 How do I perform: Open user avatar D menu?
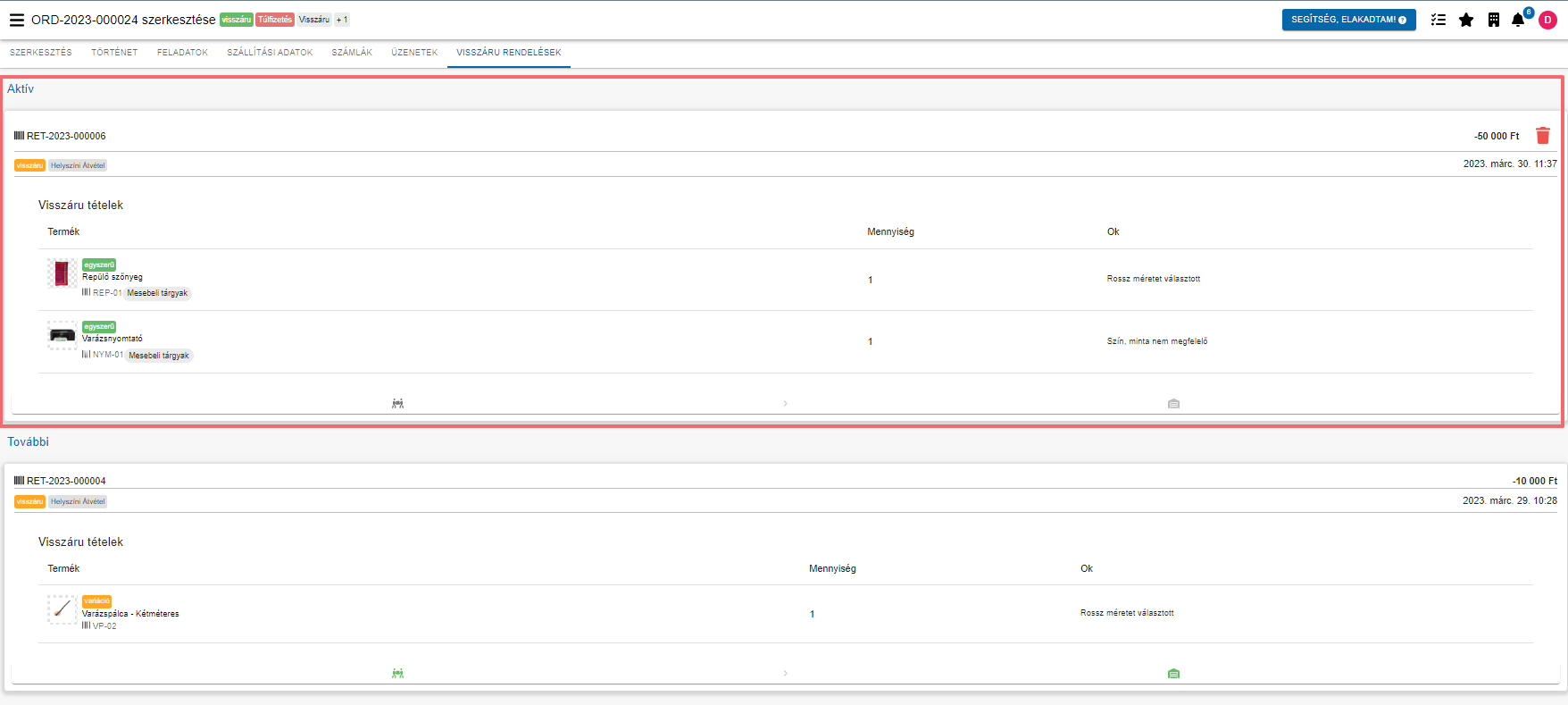tap(1547, 20)
